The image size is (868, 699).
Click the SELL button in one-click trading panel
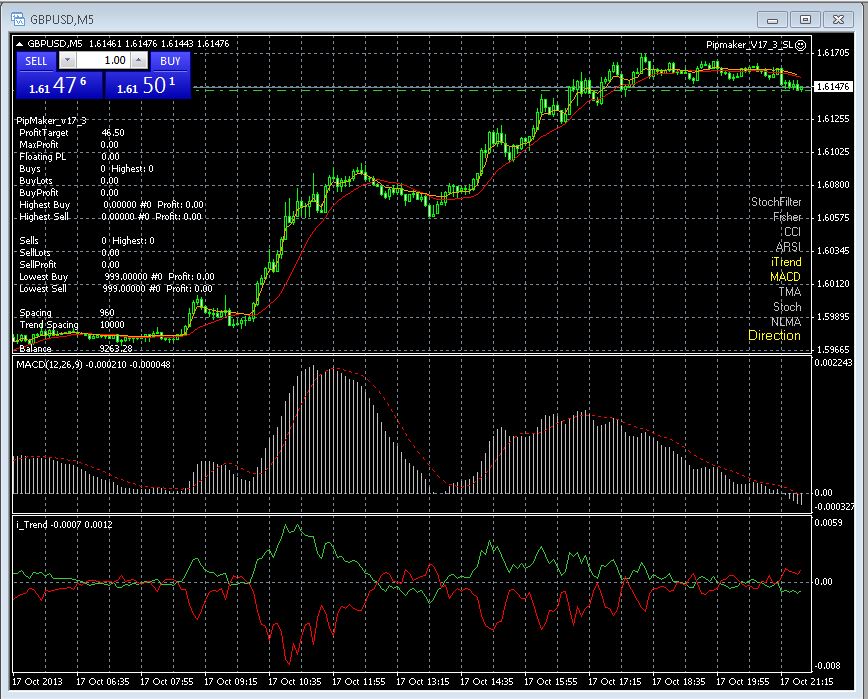coord(36,61)
